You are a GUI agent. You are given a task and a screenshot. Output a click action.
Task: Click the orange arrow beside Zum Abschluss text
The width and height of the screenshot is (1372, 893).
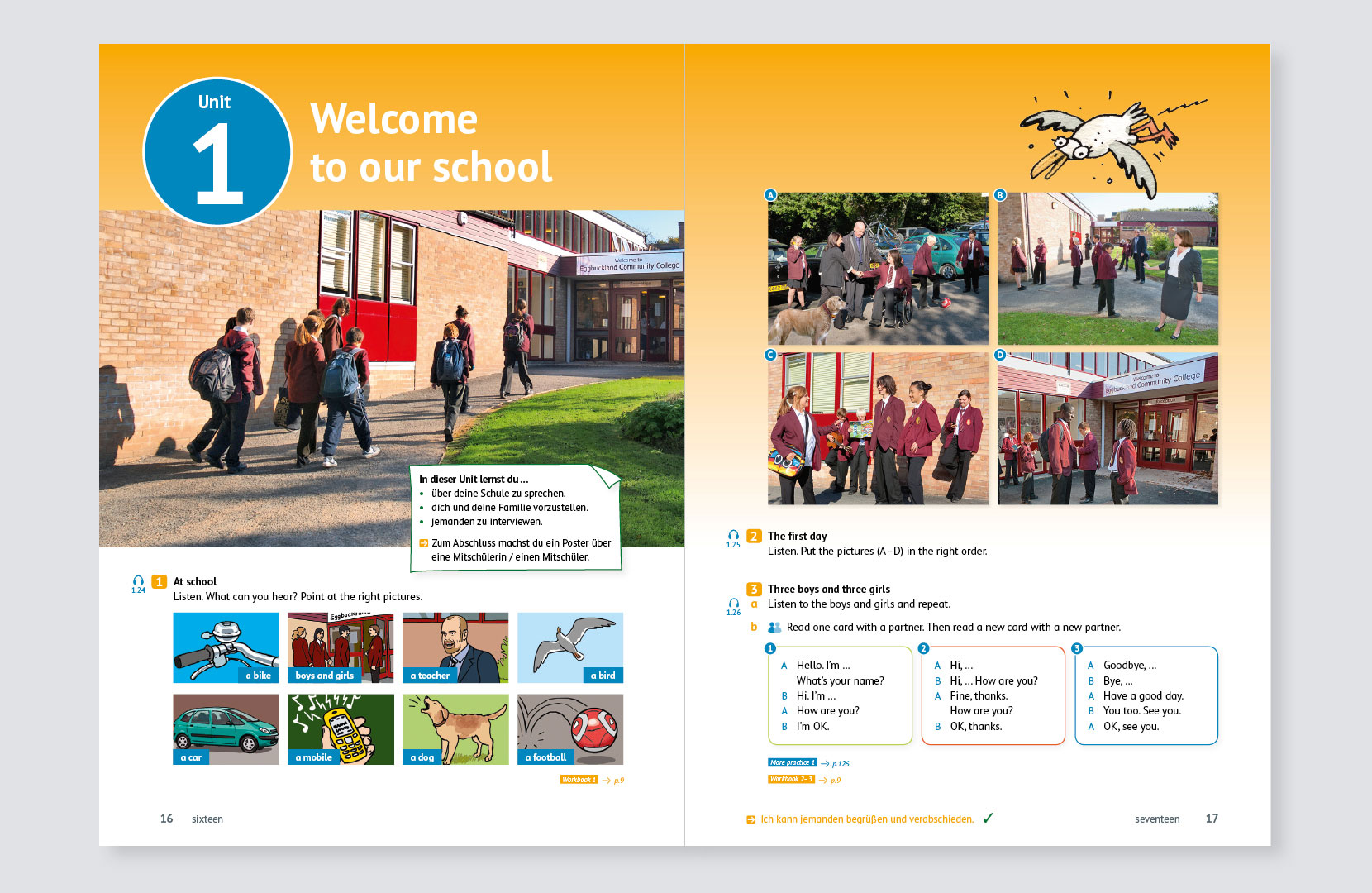(423, 543)
